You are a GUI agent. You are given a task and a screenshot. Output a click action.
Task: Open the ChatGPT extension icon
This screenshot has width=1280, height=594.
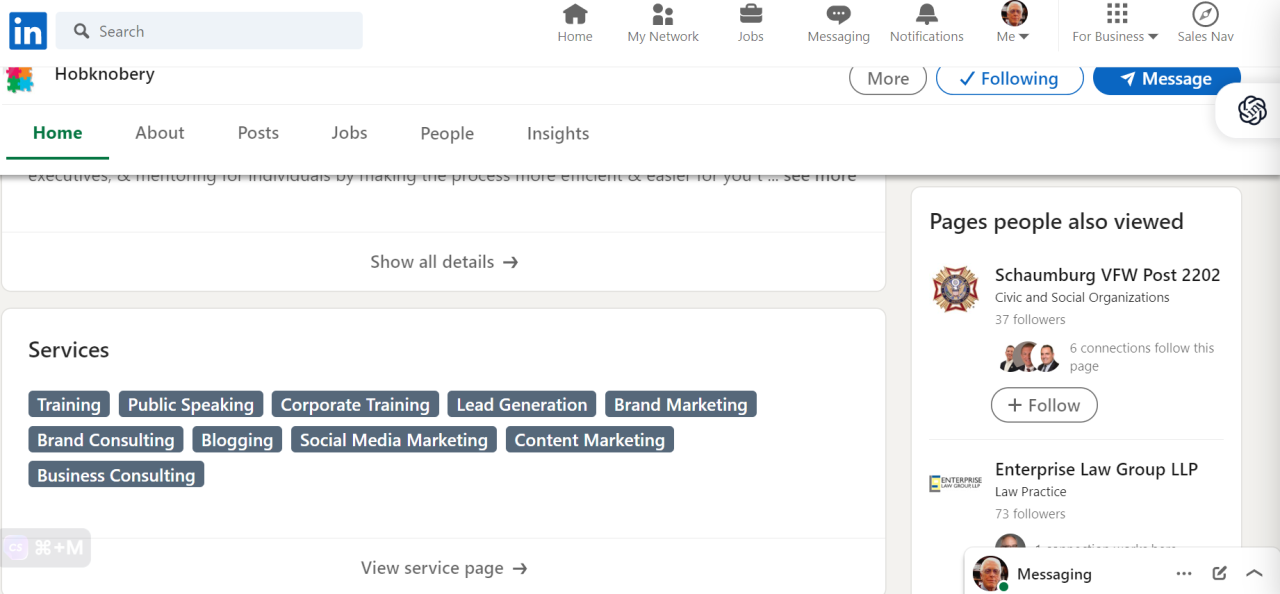[1252, 110]
